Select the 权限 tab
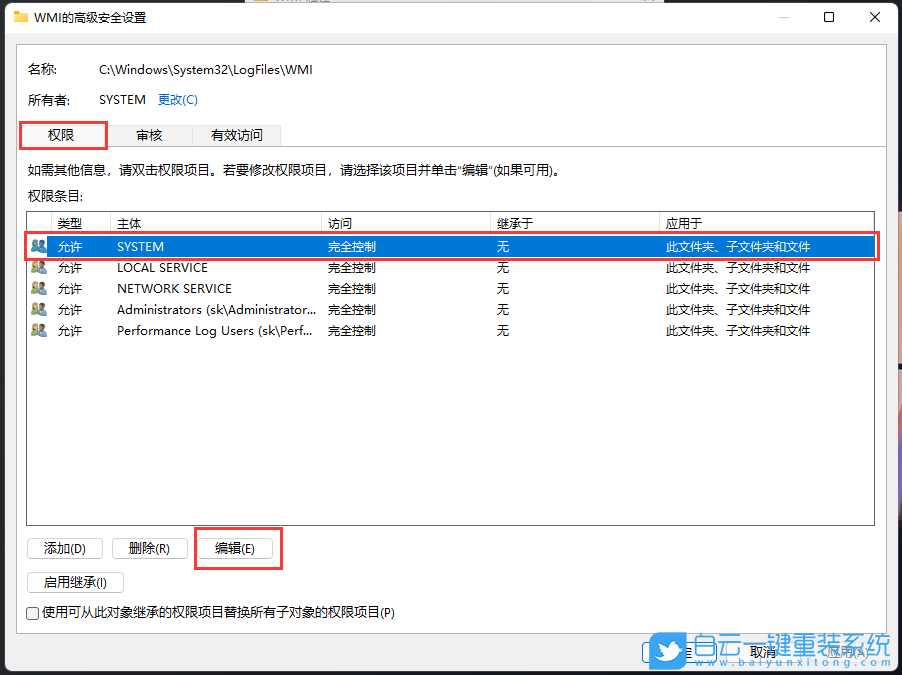This screenshot has height=675, width=902. 62,135
